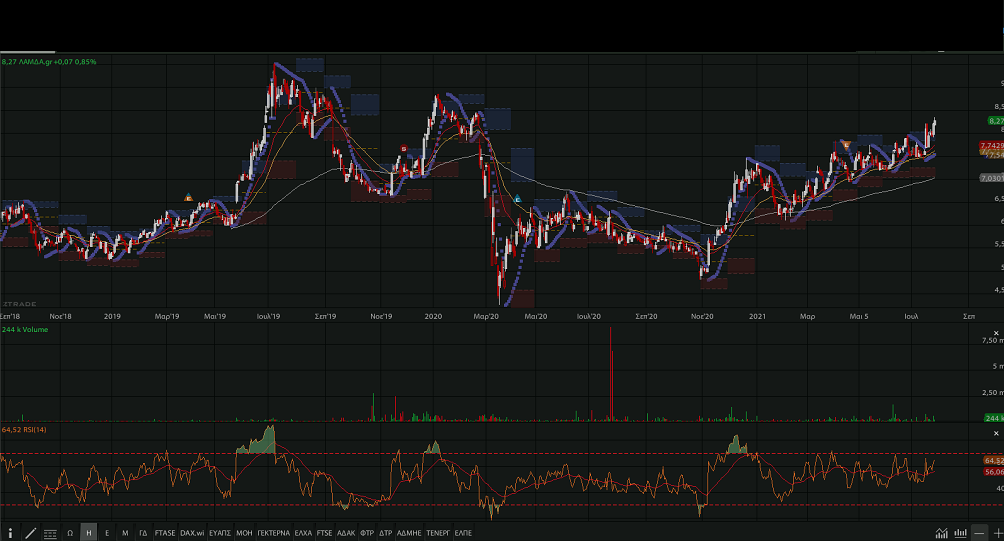Viewport: 1004px width, 541px height.
Task: Select the Ω timeframe button
Action: (x=70, y=533)
